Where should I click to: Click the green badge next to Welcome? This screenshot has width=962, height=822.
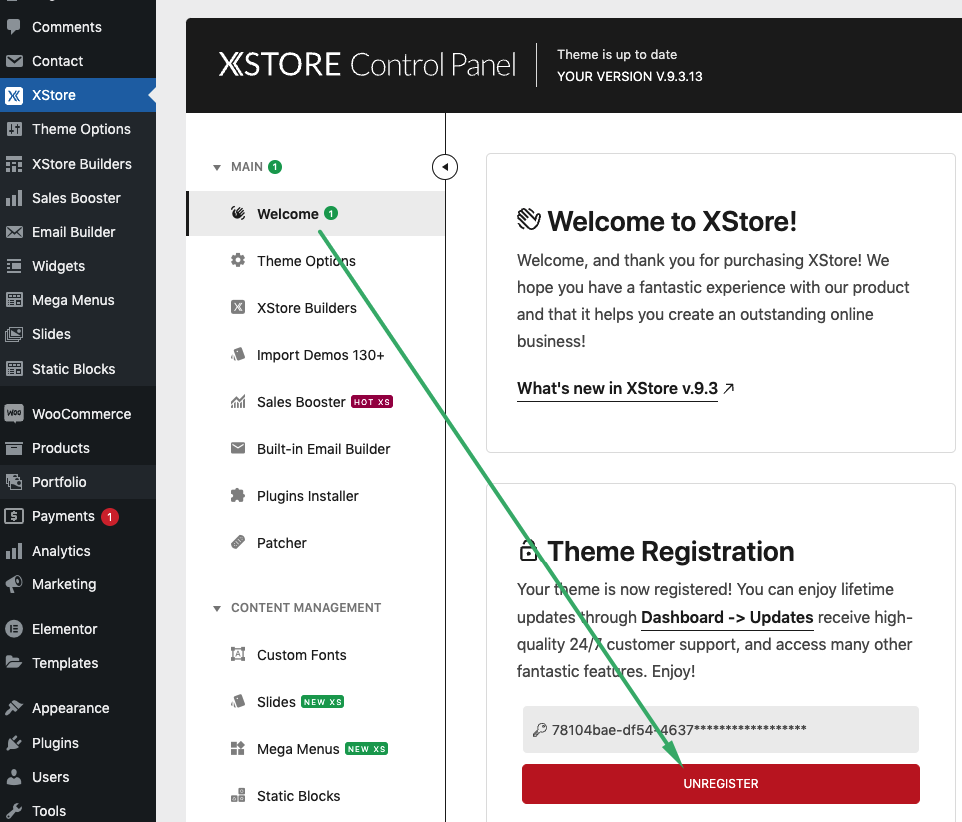331,213
